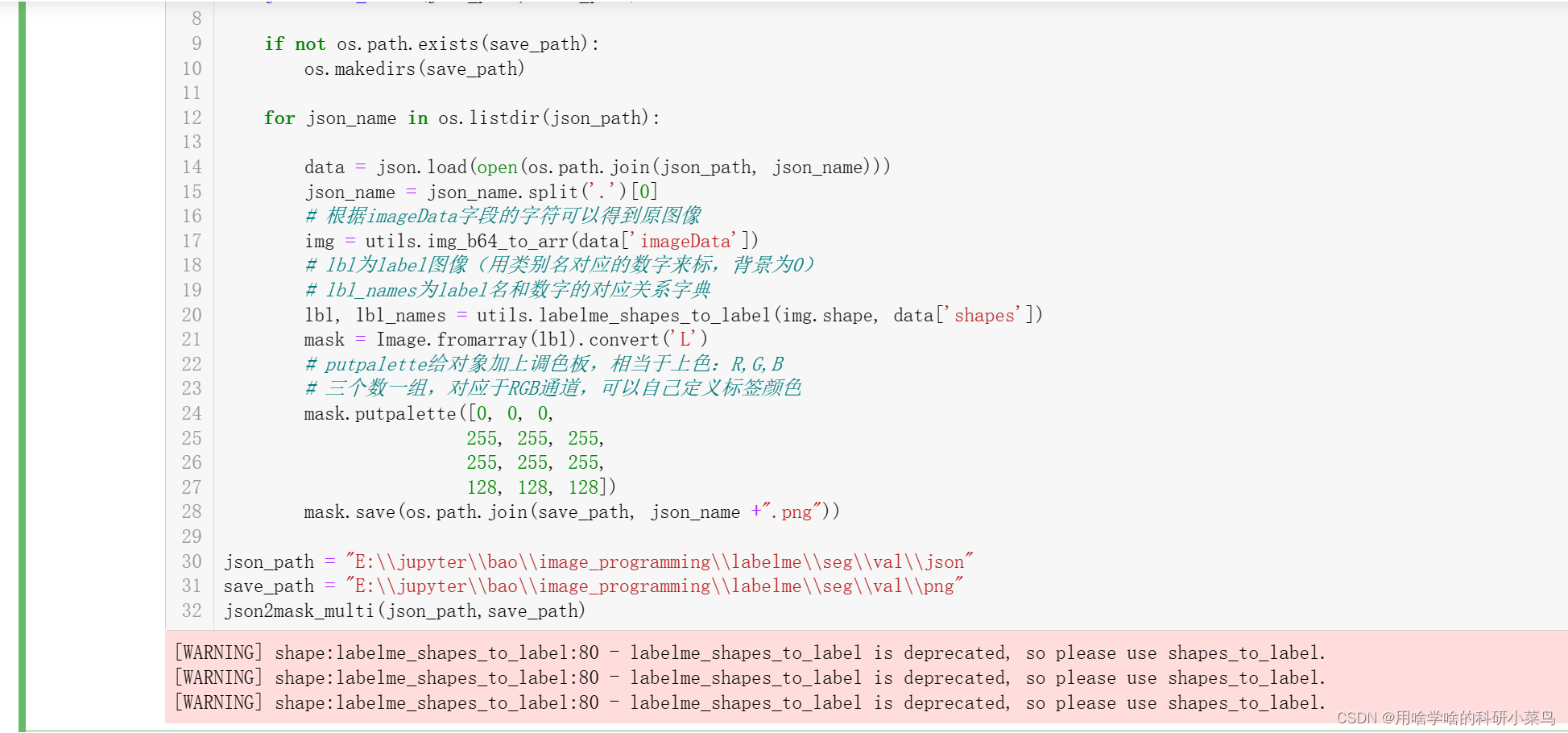Click the 'os.makedirs(save_path)' line
The height and width of the screenshot is (733, 1568).
click(414, 68)
